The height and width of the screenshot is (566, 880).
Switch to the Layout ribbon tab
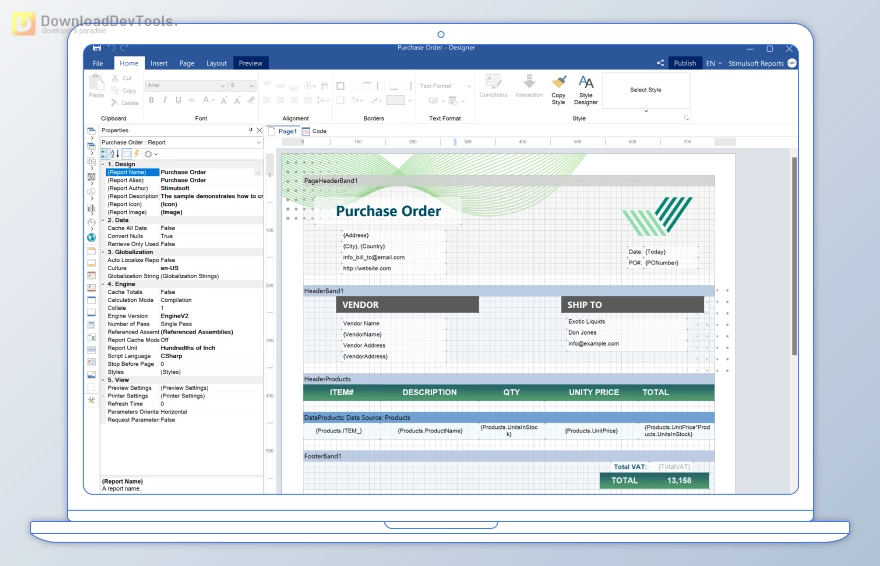(216, 63)
